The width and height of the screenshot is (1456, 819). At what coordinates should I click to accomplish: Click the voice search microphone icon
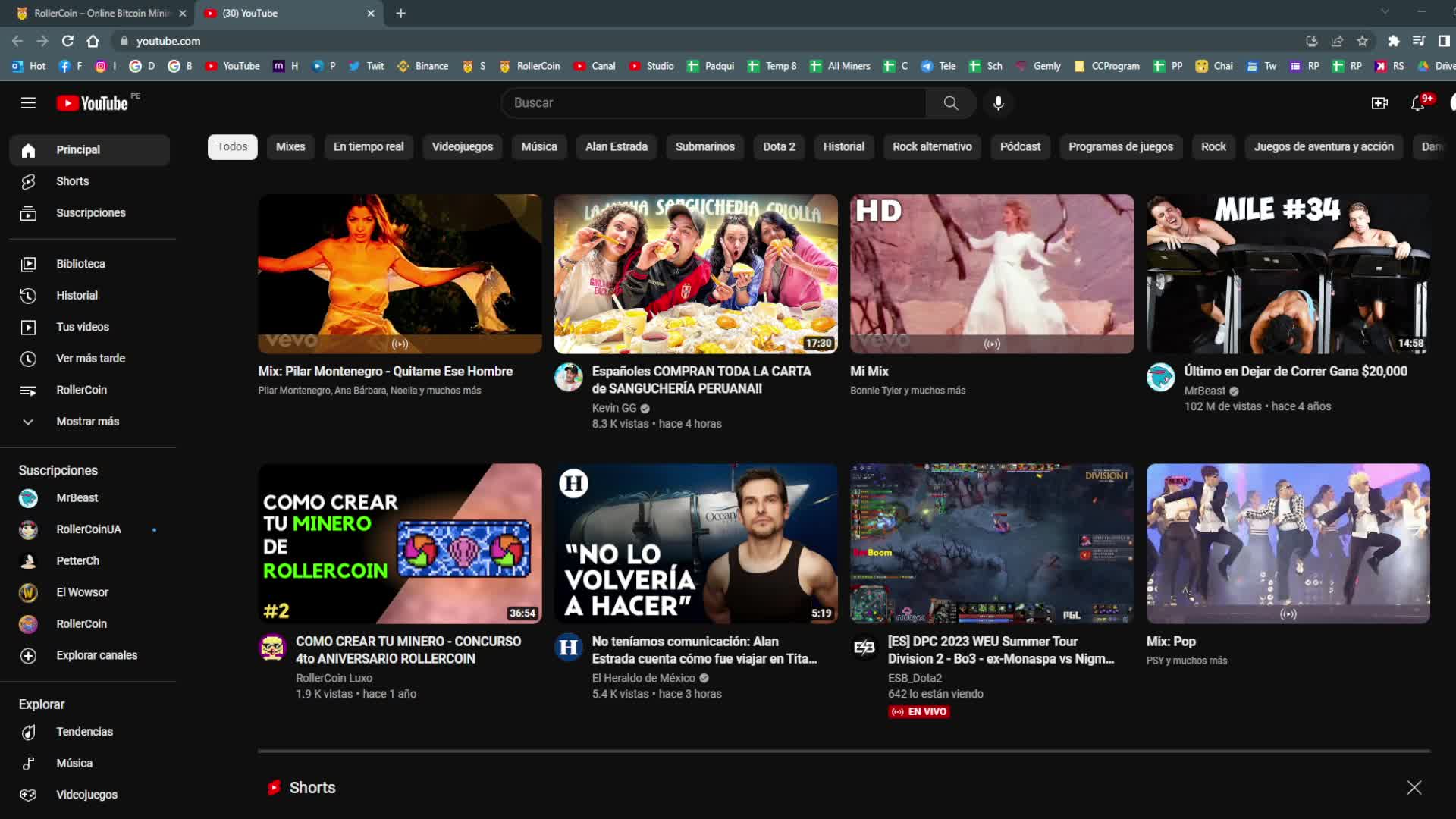pyautogui.click(x=999, y=102)
